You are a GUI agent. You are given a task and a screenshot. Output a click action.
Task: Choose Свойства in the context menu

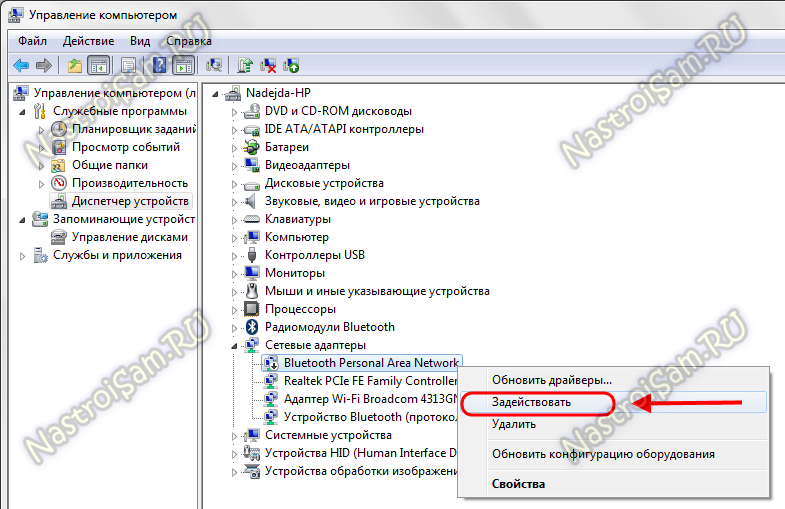coord(518,484)
